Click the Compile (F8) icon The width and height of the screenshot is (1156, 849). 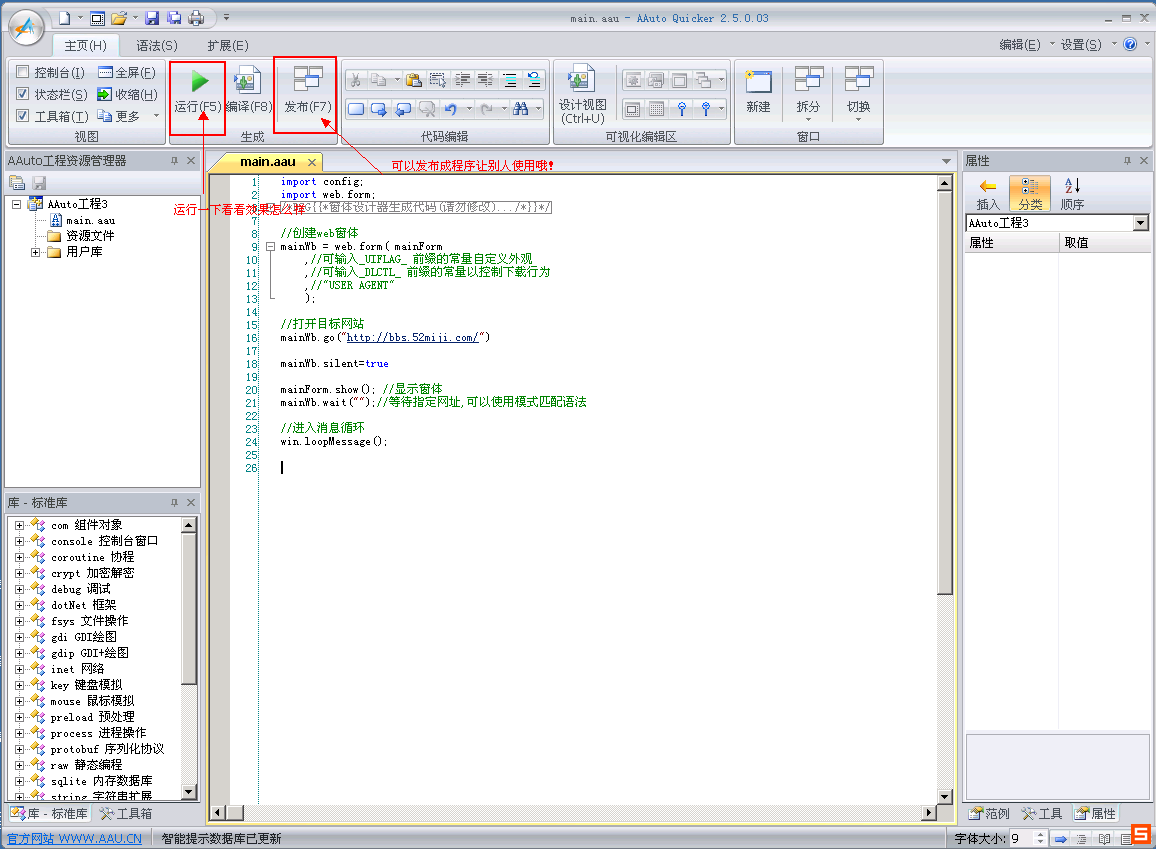pyautogui.click(x=247, y=82)
